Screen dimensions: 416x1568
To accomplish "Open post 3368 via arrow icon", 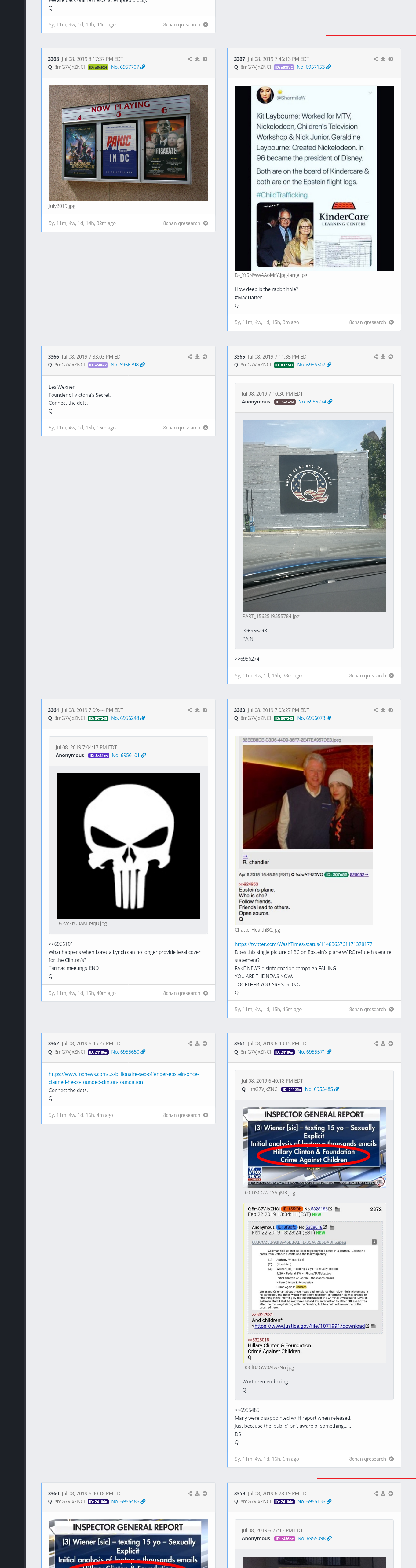I will coord(205,59).
